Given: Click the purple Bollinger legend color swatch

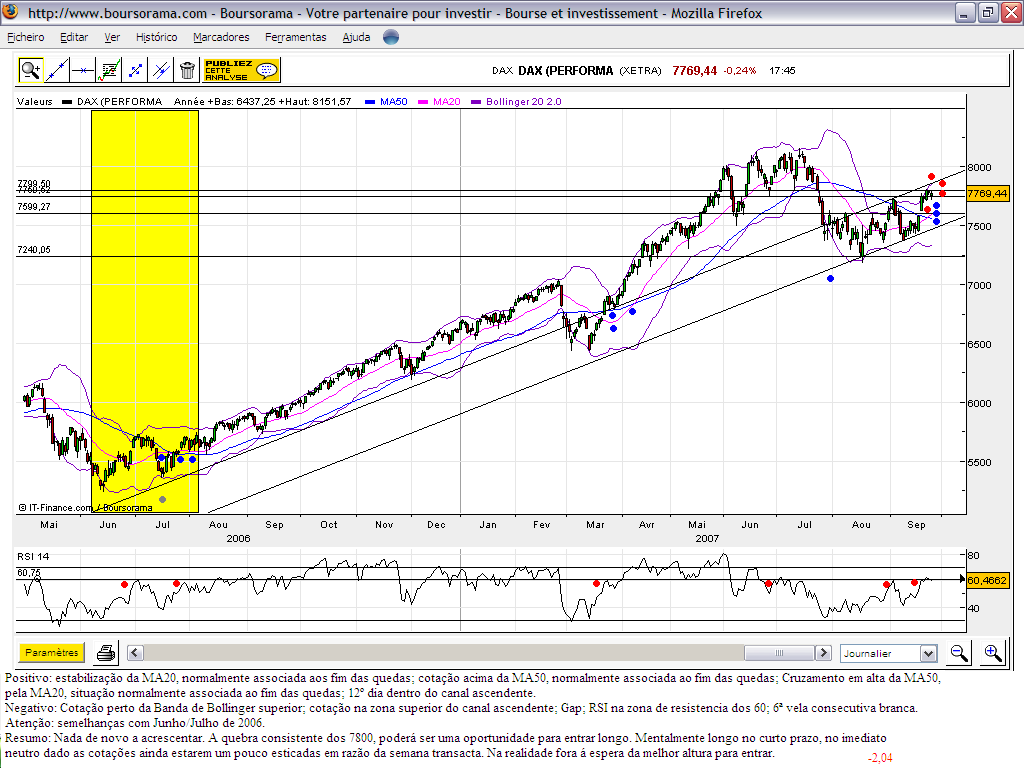Looking at the screenshot, I should pyautogui.click(x=476, y=102).
